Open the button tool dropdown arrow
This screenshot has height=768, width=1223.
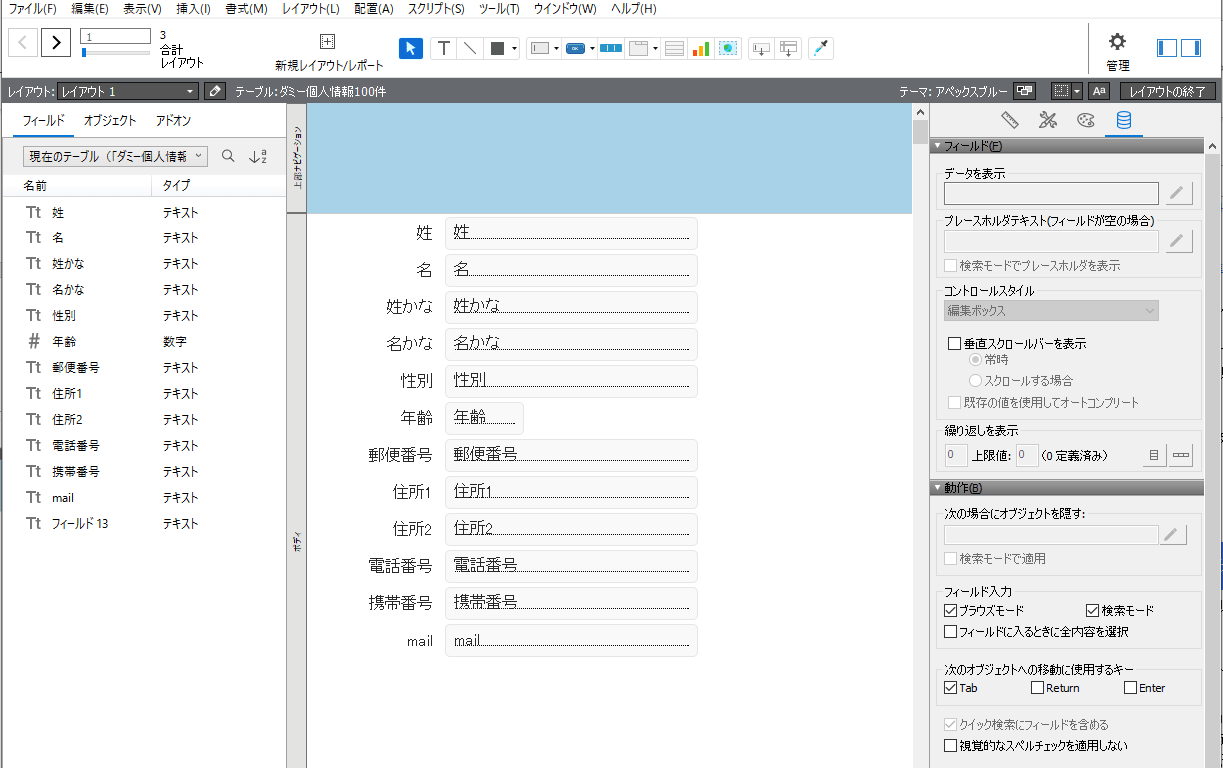point(592,48)
